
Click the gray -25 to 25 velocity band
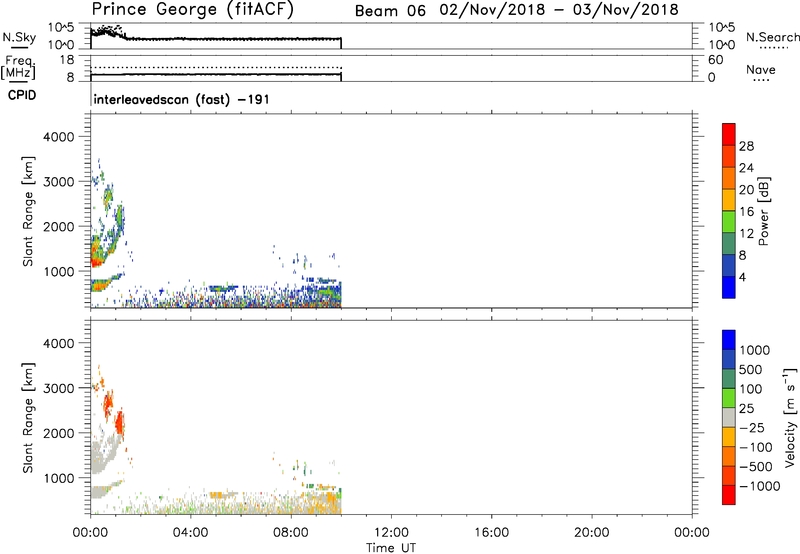(729, 418)
